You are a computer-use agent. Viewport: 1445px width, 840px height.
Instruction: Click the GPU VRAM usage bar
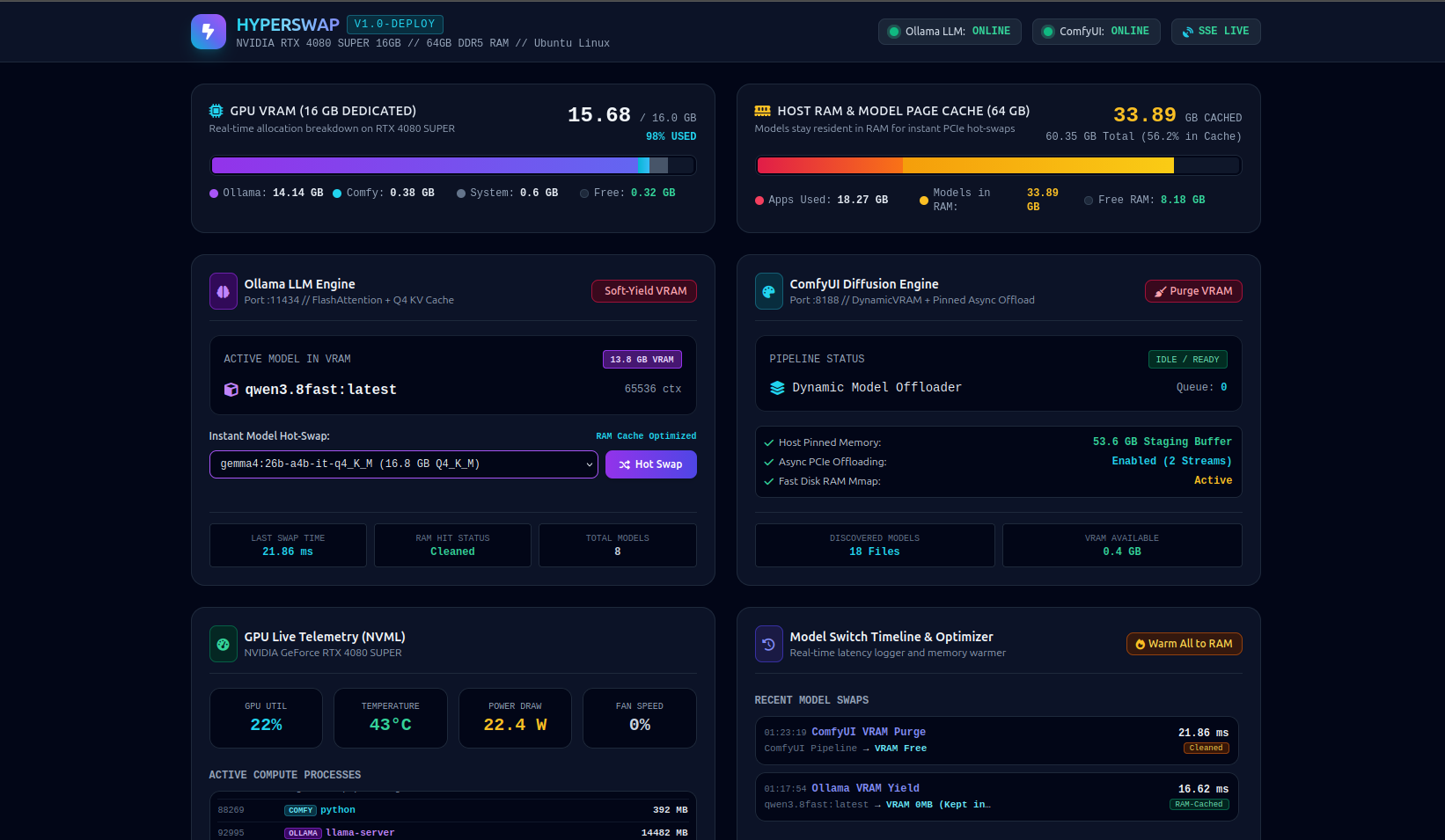coord(453,165)
